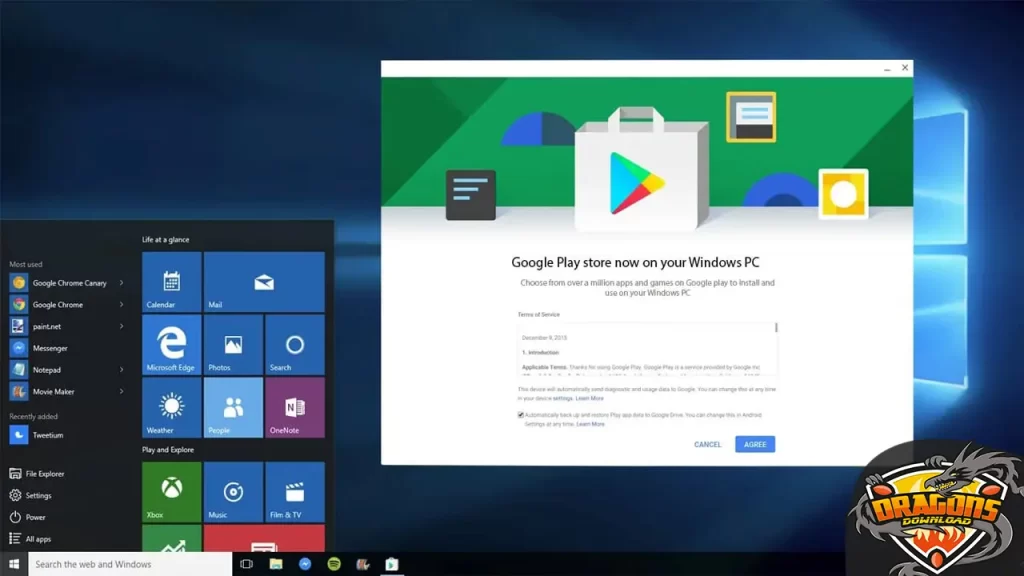This screenshot has height=576, width=1024.
Task: Open the Microsoft Edge tile
Action: point(171,345)
